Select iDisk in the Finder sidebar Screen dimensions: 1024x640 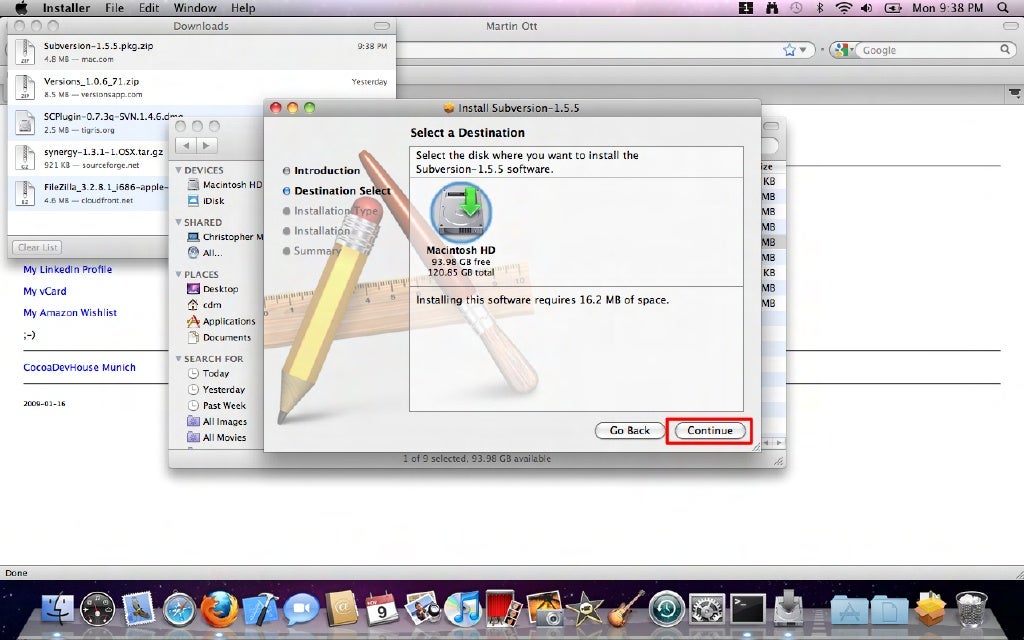click(x=206, y=201)
